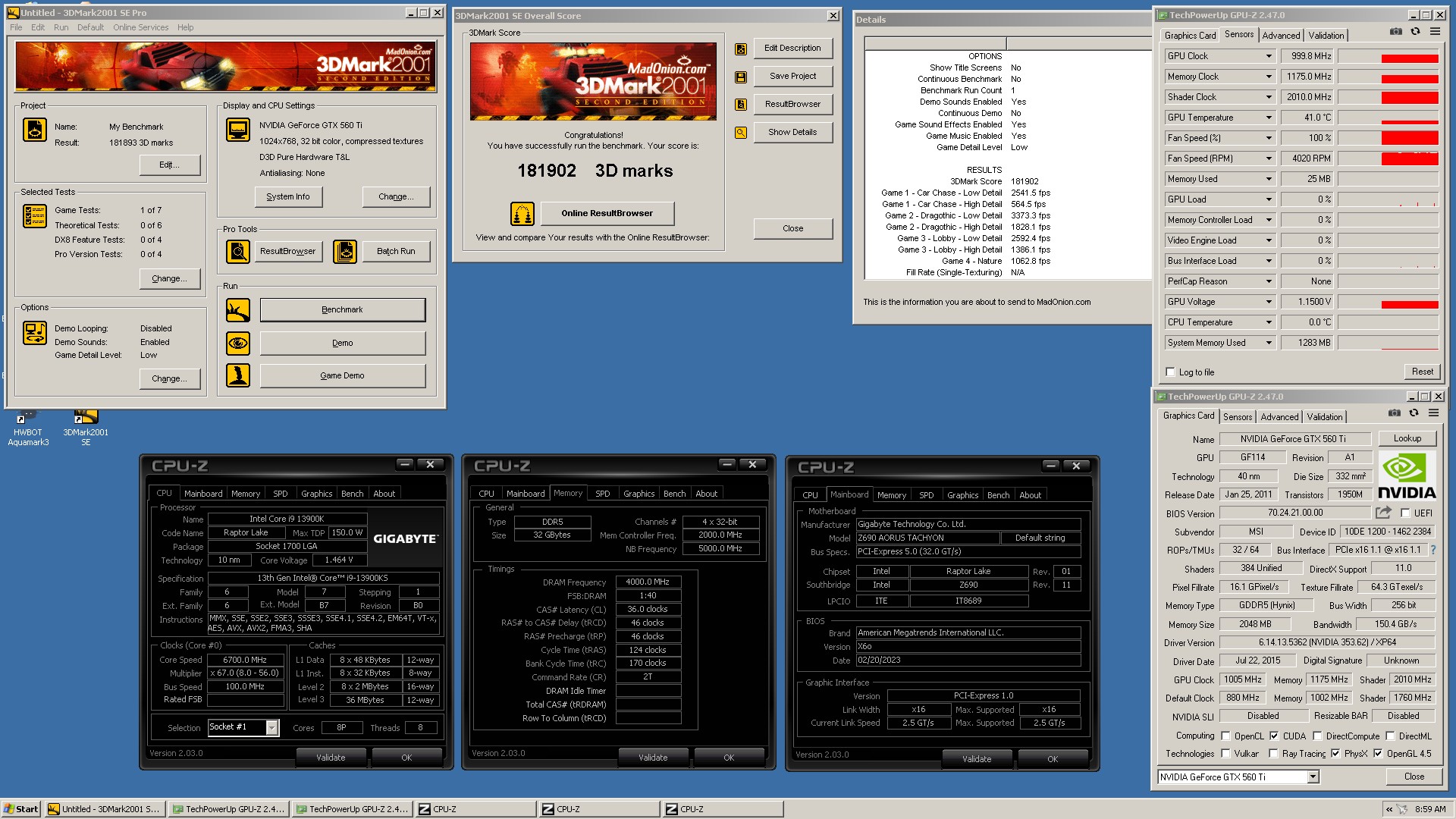1456x819 pixels.
Task: Click the Bus Interface question mark icon
Action: tap(1432, 550)
